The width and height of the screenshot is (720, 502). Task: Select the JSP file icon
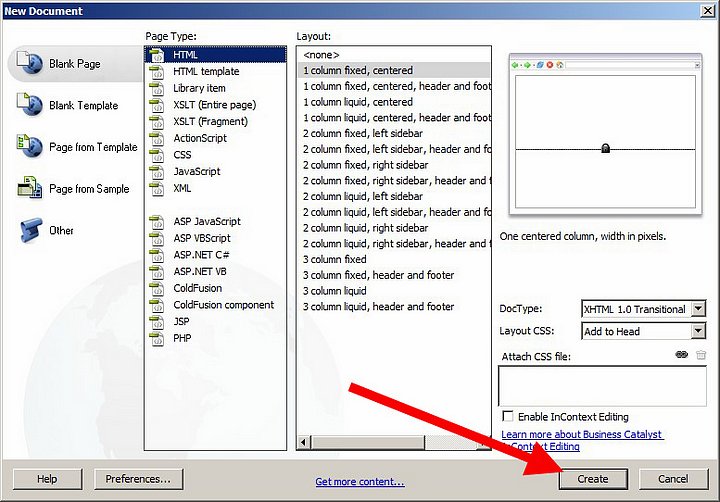(157, 322)
